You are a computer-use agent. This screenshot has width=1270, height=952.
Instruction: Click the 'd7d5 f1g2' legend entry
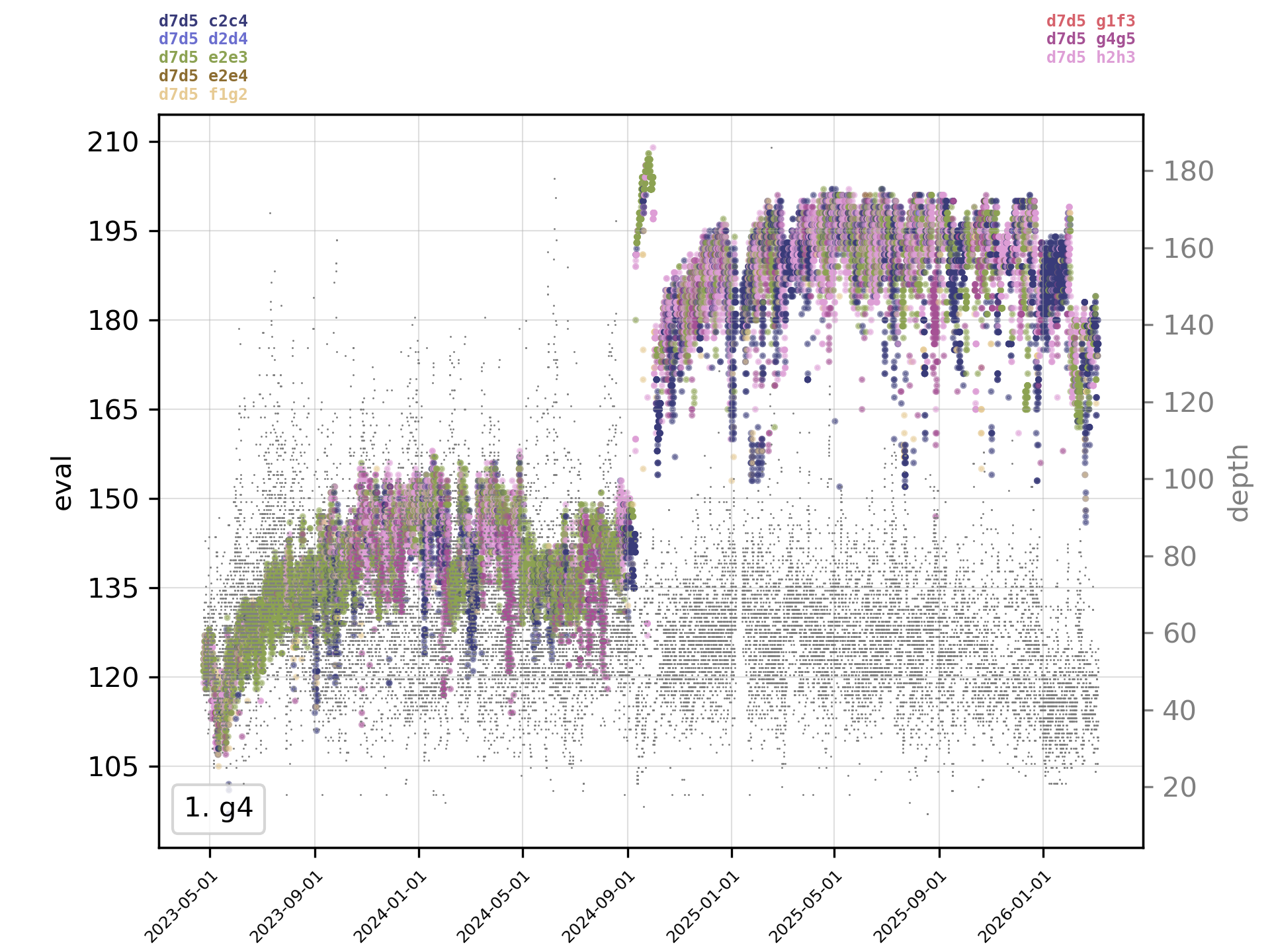pyautogui.click(x=203, y=95)
